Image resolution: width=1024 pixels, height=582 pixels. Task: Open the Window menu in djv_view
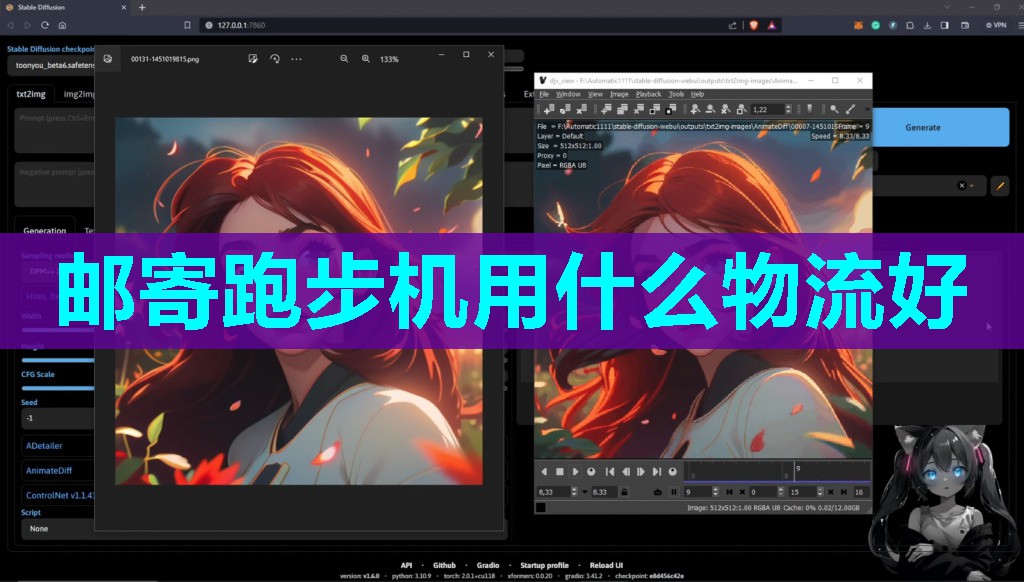pyautogui.click(x=568, y=94)
